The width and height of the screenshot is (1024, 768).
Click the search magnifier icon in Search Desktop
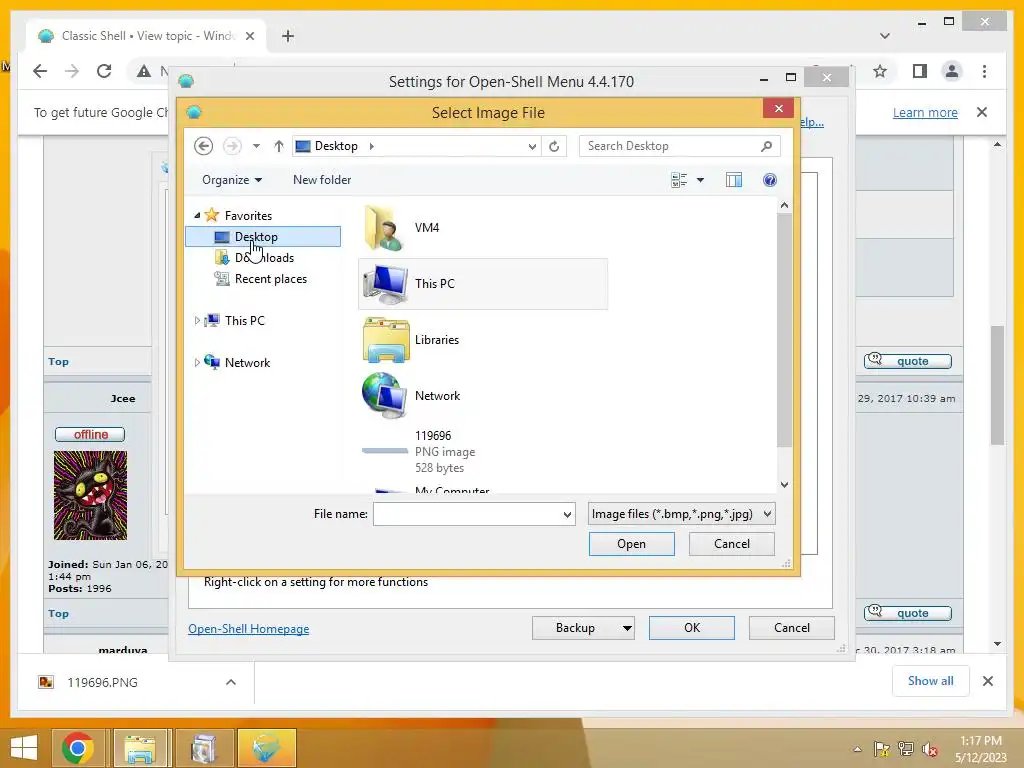tap(766, 146)
